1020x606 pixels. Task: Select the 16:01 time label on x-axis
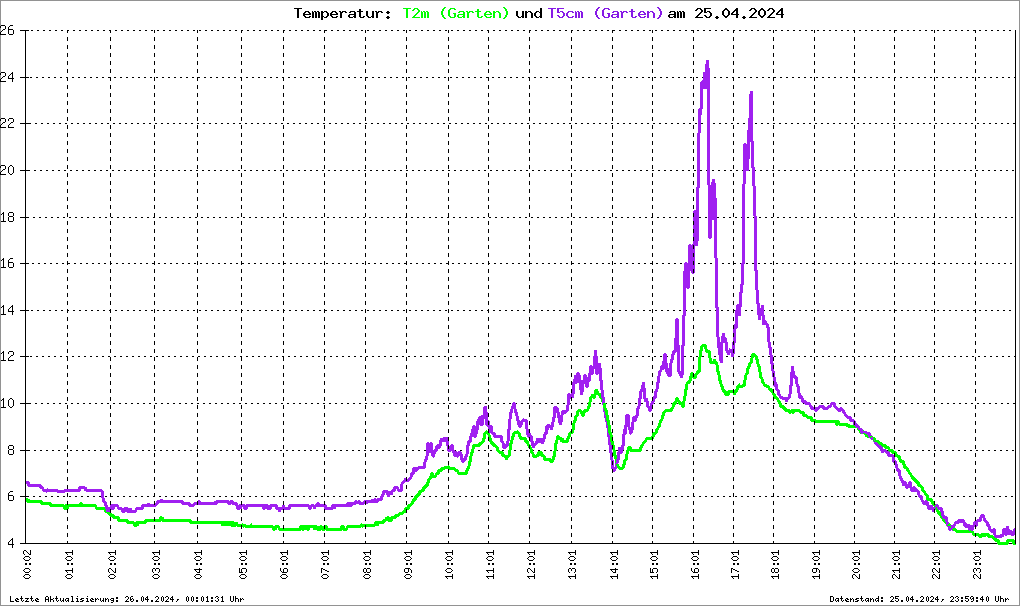pos(695,565)
